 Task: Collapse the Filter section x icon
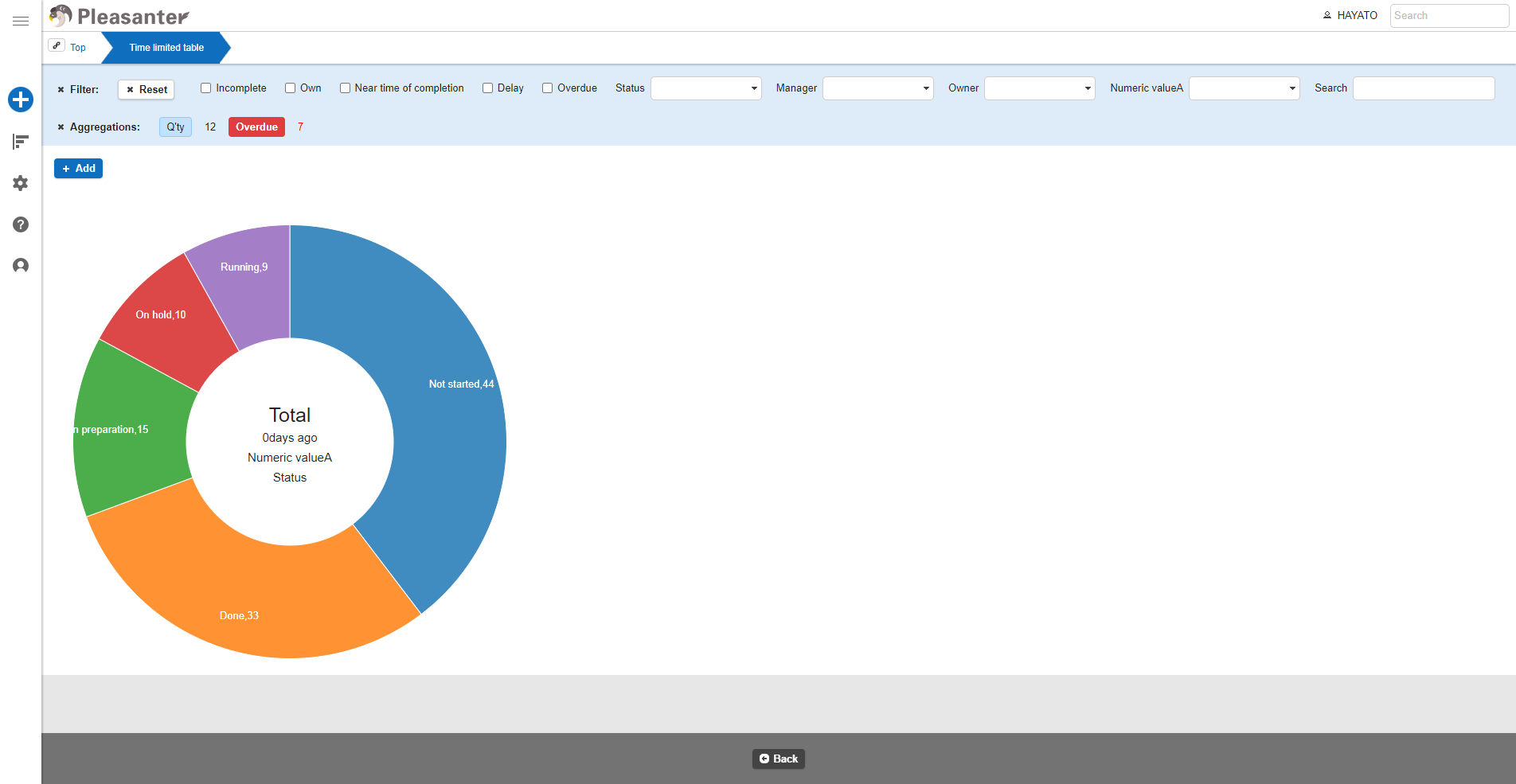point(61,90)
